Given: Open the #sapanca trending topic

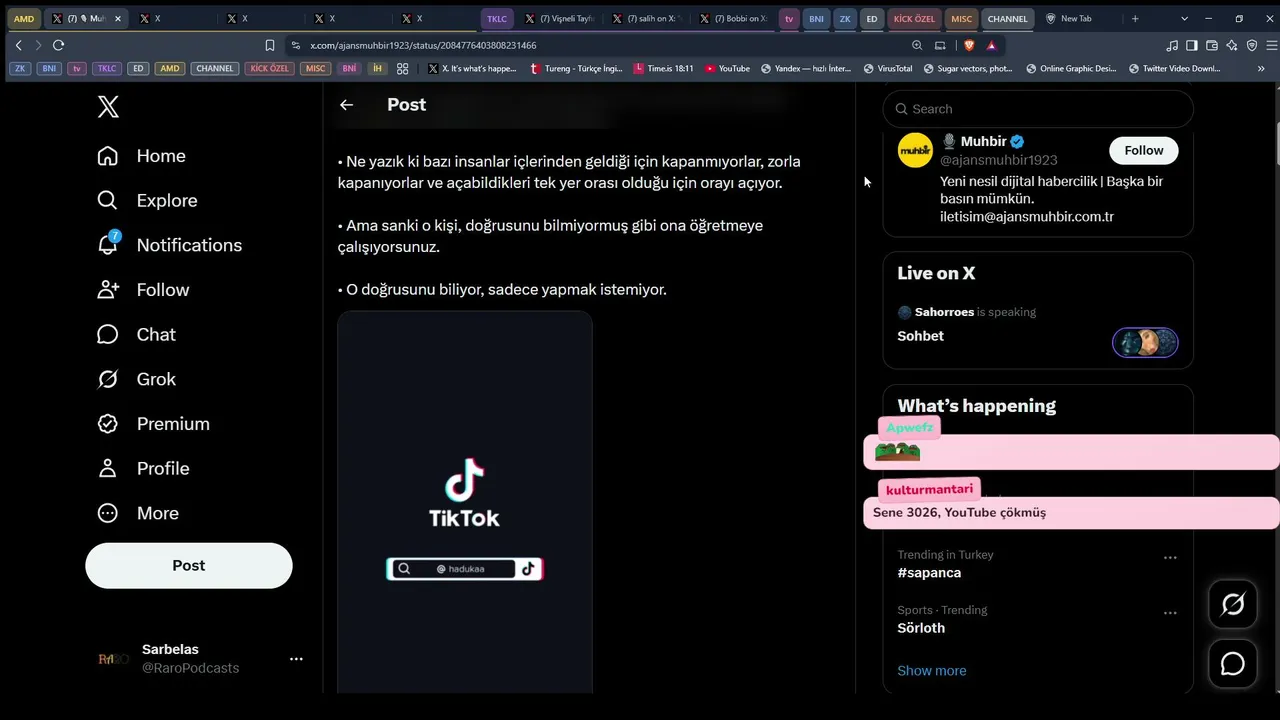Looking at the screenshot, I should pyautogui.click(x=929, y=573).
